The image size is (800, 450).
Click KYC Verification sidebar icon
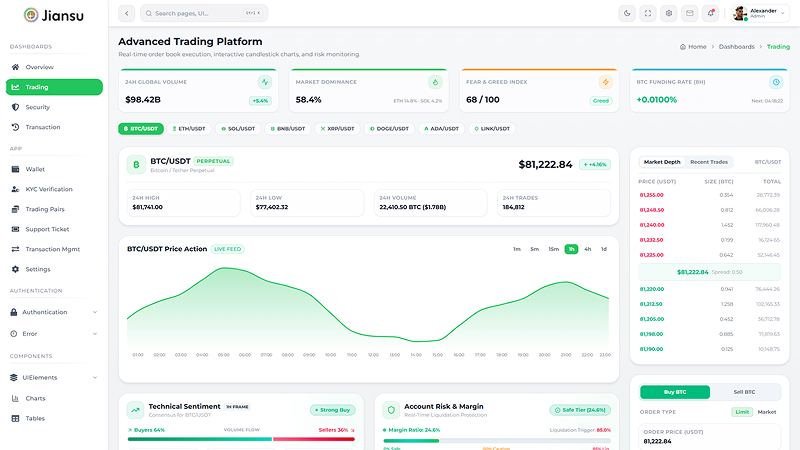pos(15,189)
